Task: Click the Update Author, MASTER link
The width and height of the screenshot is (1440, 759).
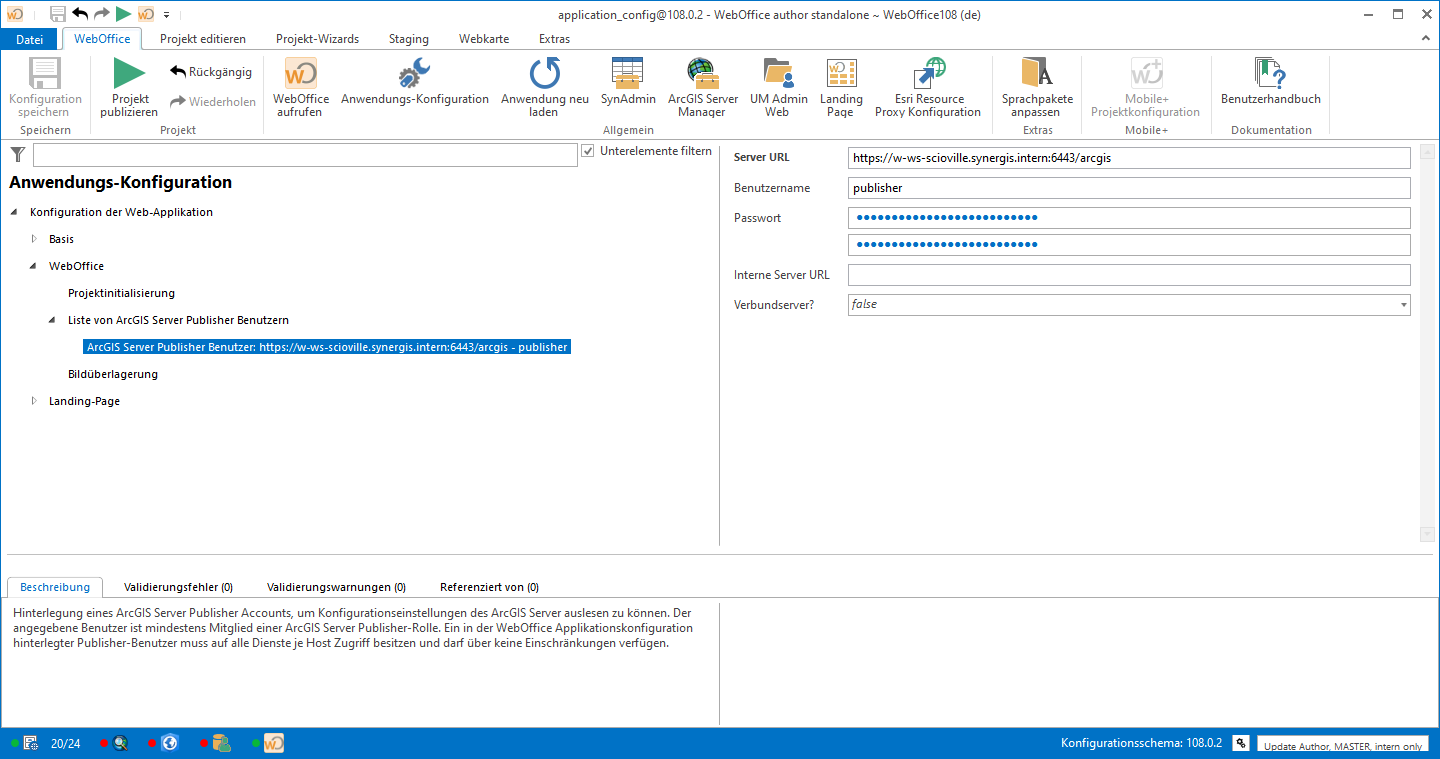Action: click(x=1343, y=744)
